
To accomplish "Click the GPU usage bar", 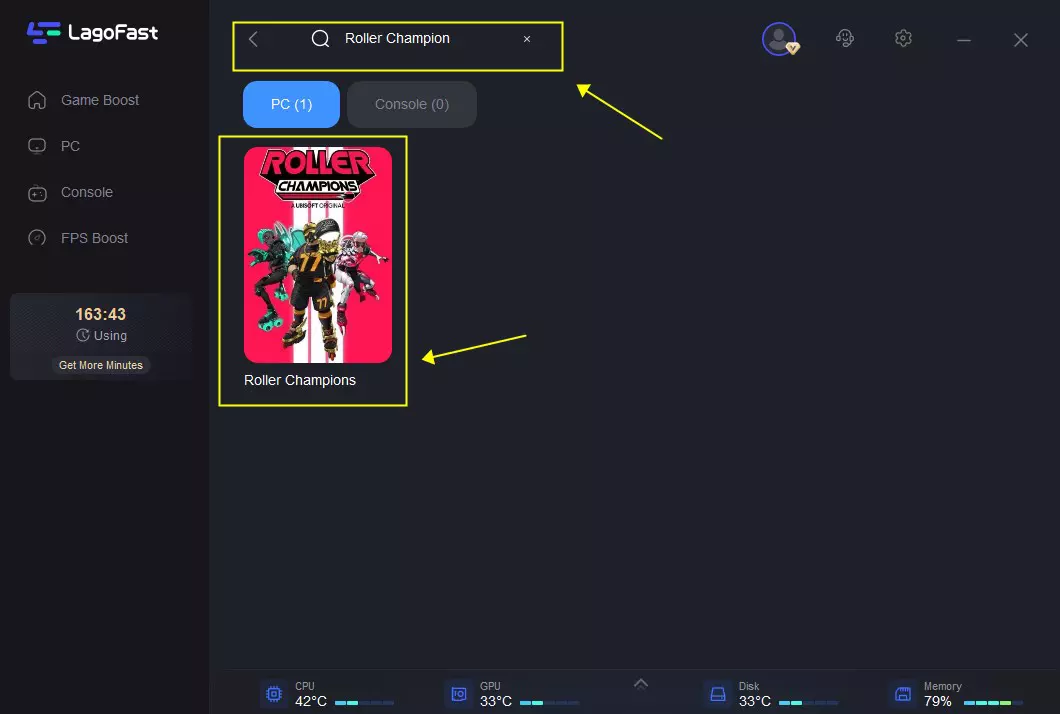I will (550, 703).
